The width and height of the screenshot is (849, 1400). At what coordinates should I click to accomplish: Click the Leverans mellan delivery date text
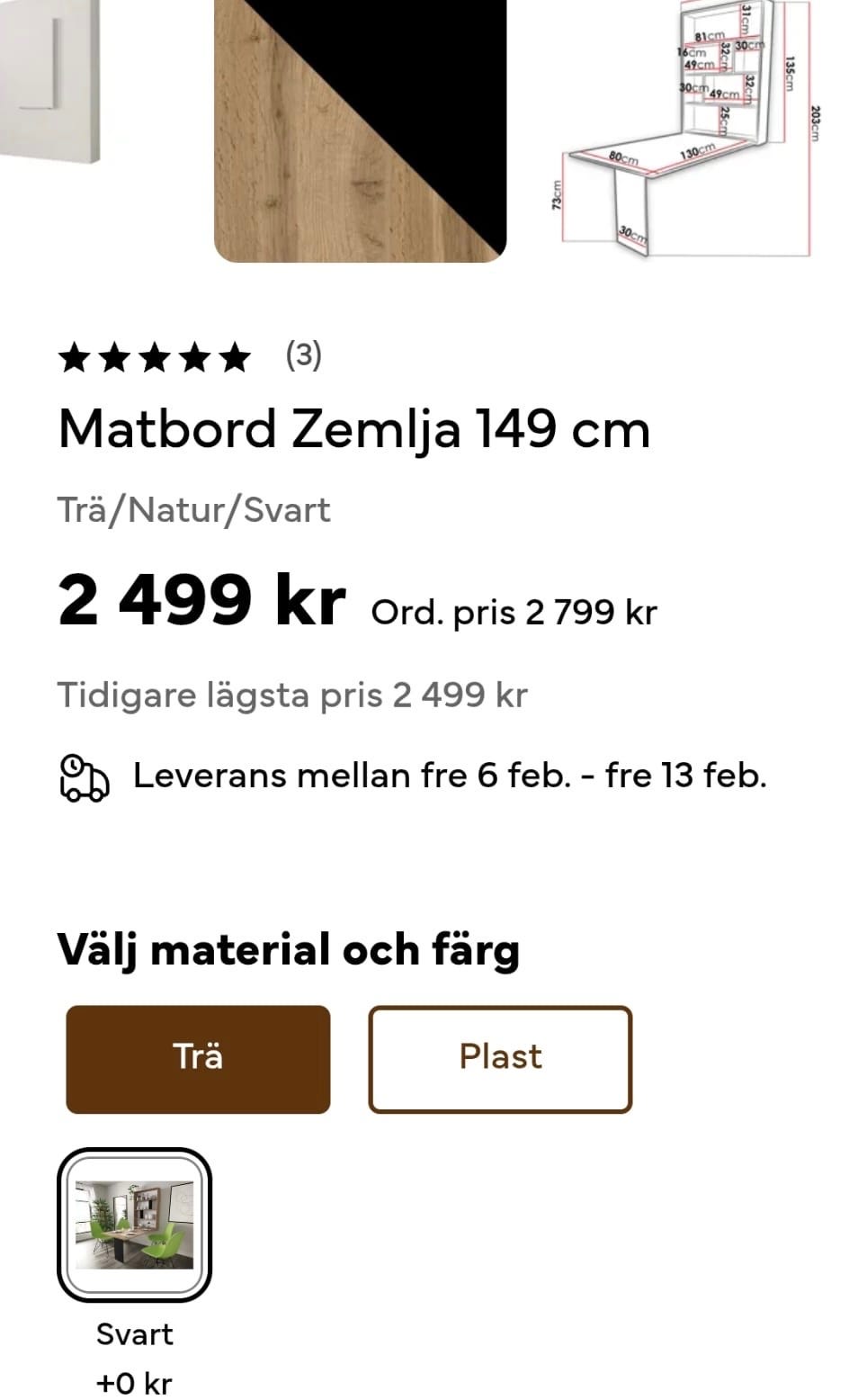point(450,776)
